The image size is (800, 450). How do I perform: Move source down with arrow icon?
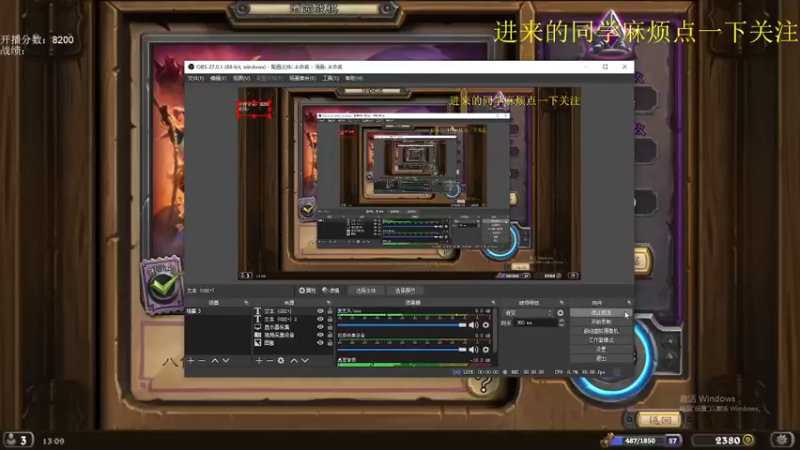pyautogui.click(x=305, y=360)
